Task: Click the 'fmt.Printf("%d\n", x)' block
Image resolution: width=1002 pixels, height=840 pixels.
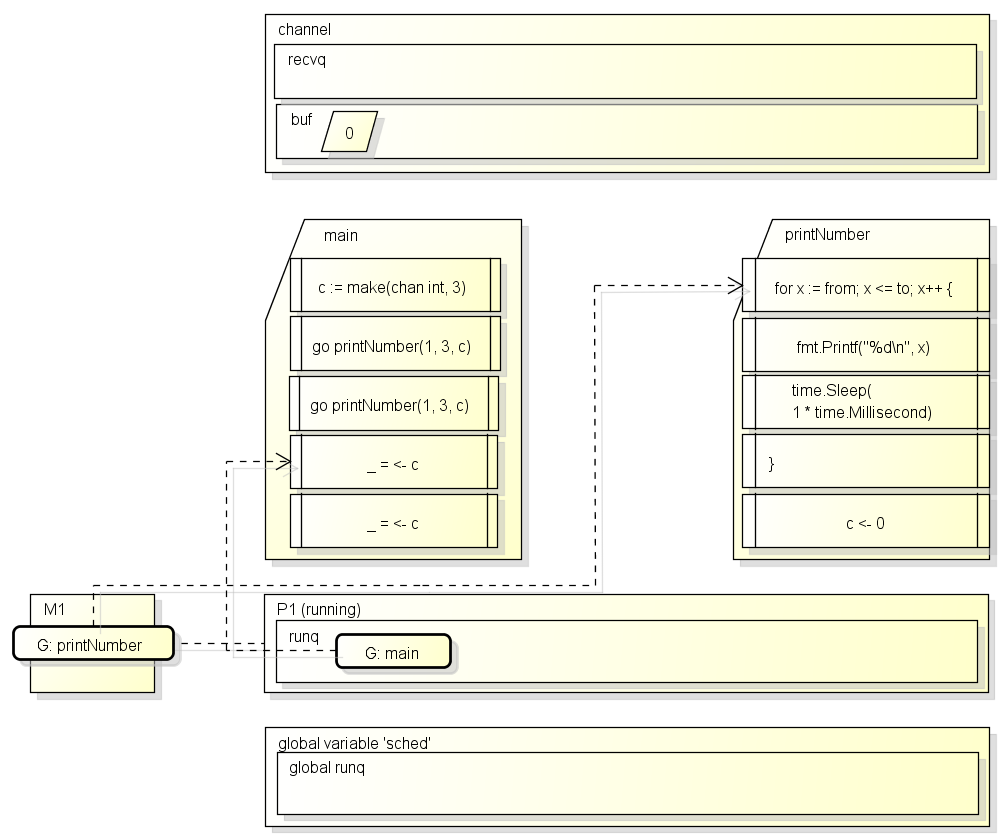Action: pyautogui.click(x=866, y=345)
